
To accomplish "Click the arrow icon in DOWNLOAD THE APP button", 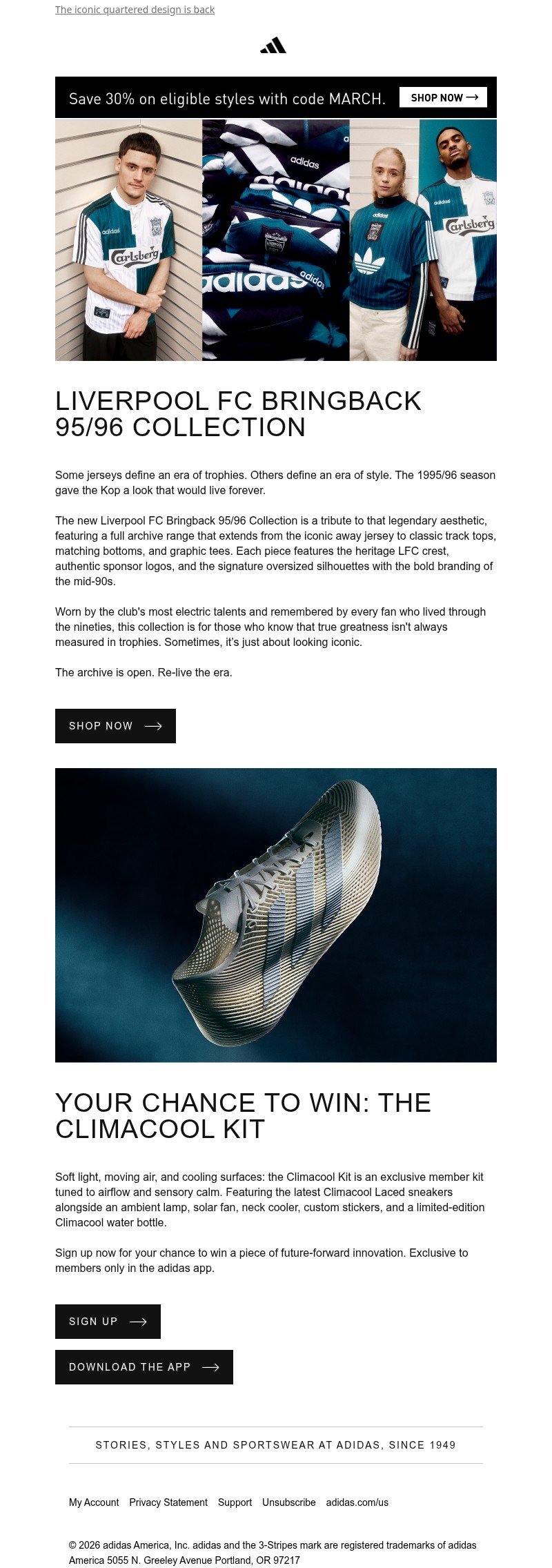I will 211,1366.
